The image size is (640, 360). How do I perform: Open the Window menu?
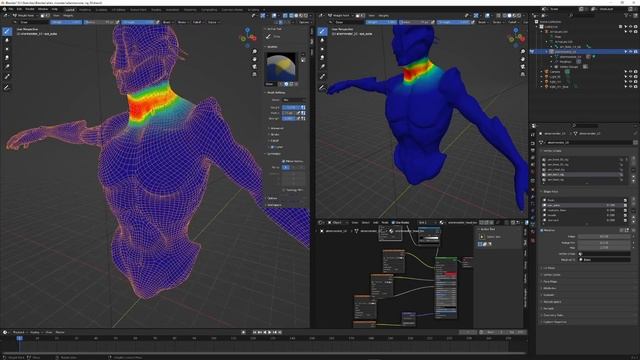42,9
